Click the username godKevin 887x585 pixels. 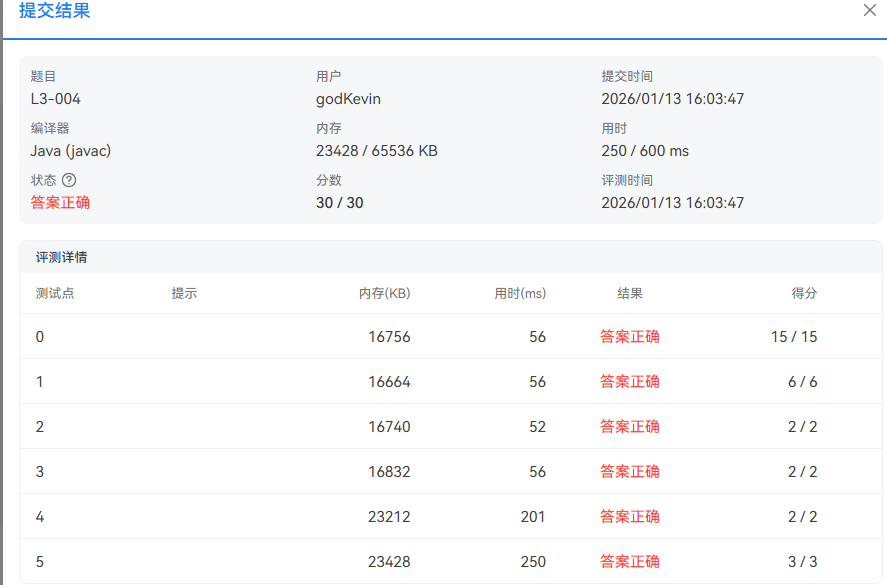[348, 99]
